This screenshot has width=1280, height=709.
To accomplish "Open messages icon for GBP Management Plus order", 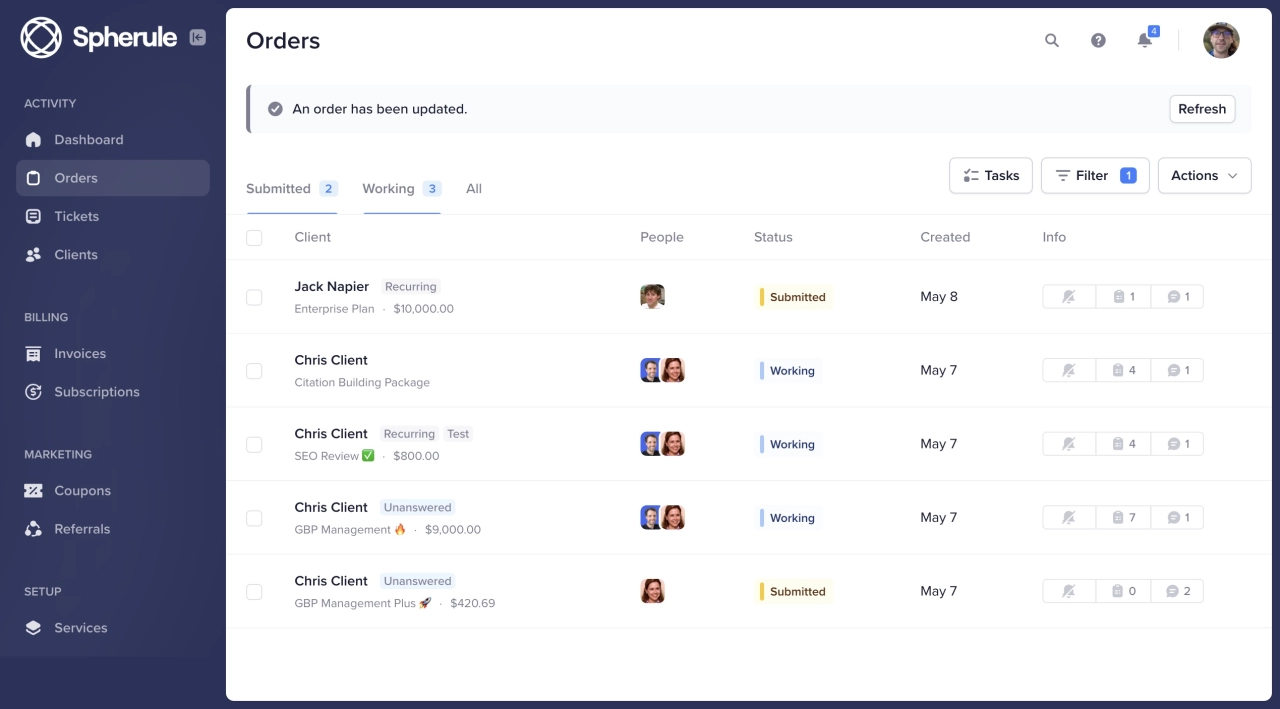I will click(x=1177, y=591).
